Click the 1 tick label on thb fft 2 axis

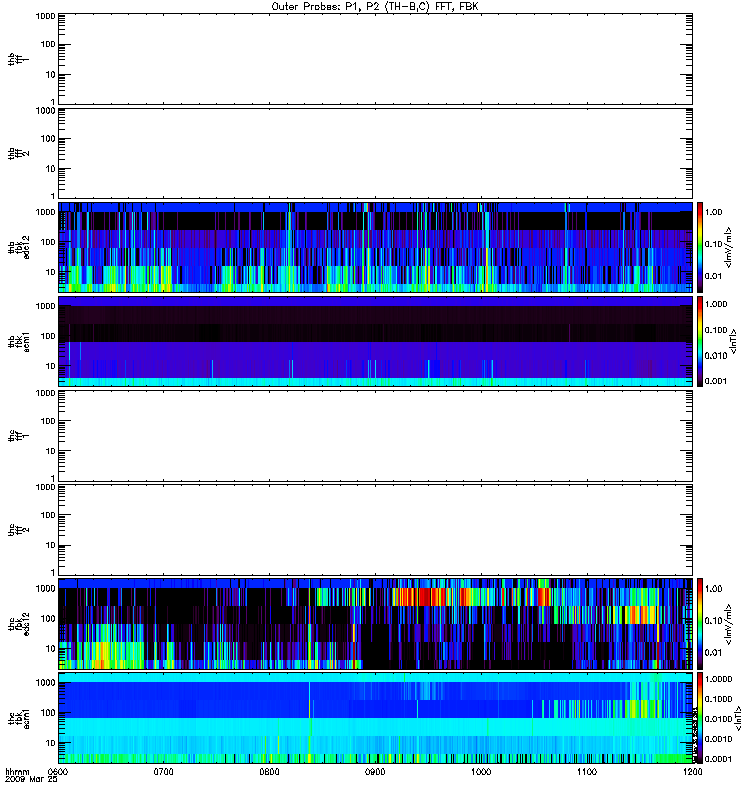pyautogui.click(x=53, y=196)
